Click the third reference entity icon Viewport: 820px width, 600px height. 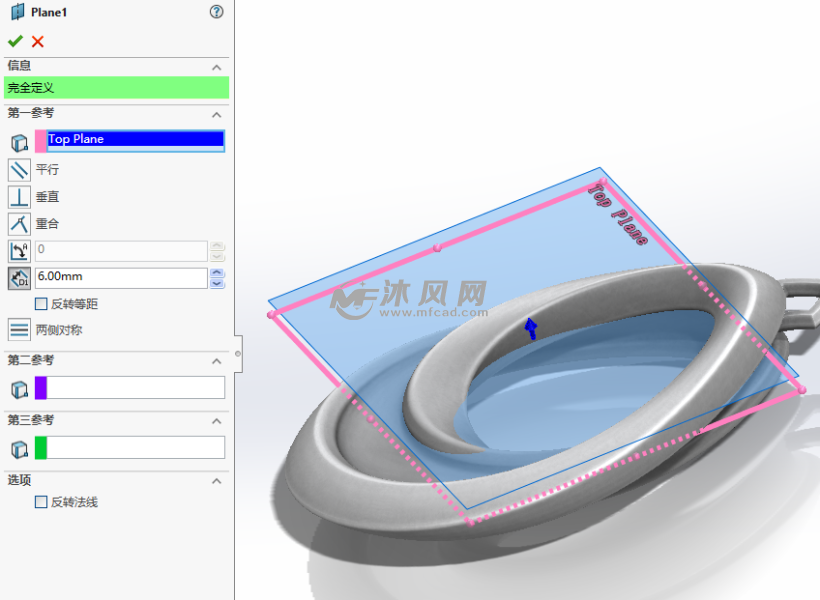[x=19, y=449]
